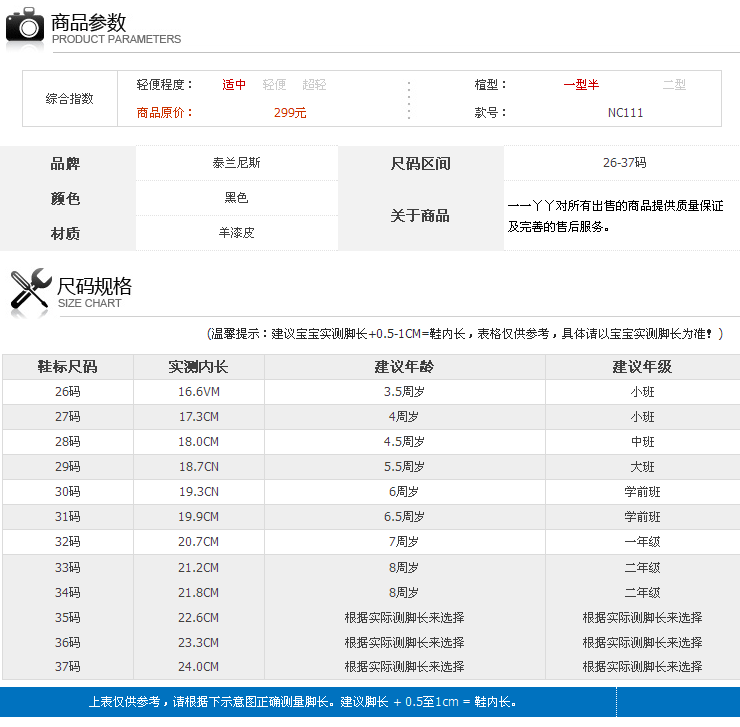The height and width of the screenshot is (727, 740).
Task: Click the 大班 grade cell
Action: [642, 467]
